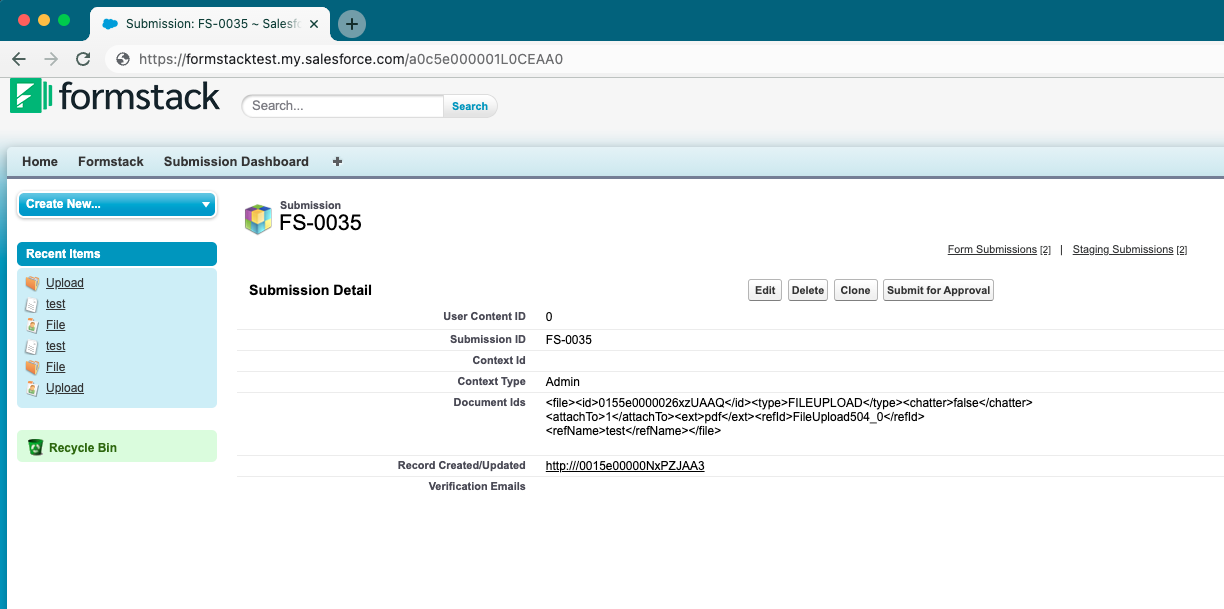Reload the page with the browser refresh icon
This screenshot has height=609, width=1224.
83,59
